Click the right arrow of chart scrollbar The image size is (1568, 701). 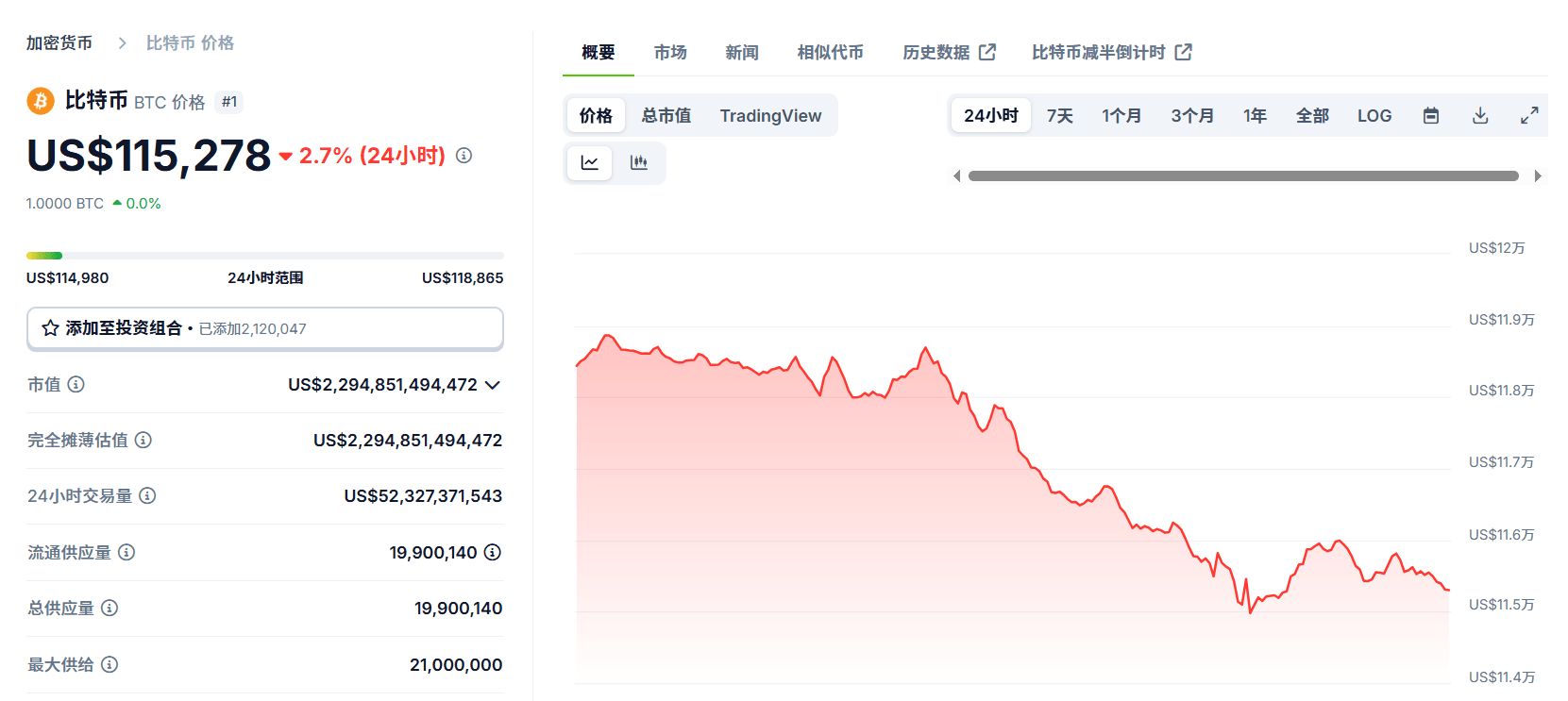coord(1539,175)
